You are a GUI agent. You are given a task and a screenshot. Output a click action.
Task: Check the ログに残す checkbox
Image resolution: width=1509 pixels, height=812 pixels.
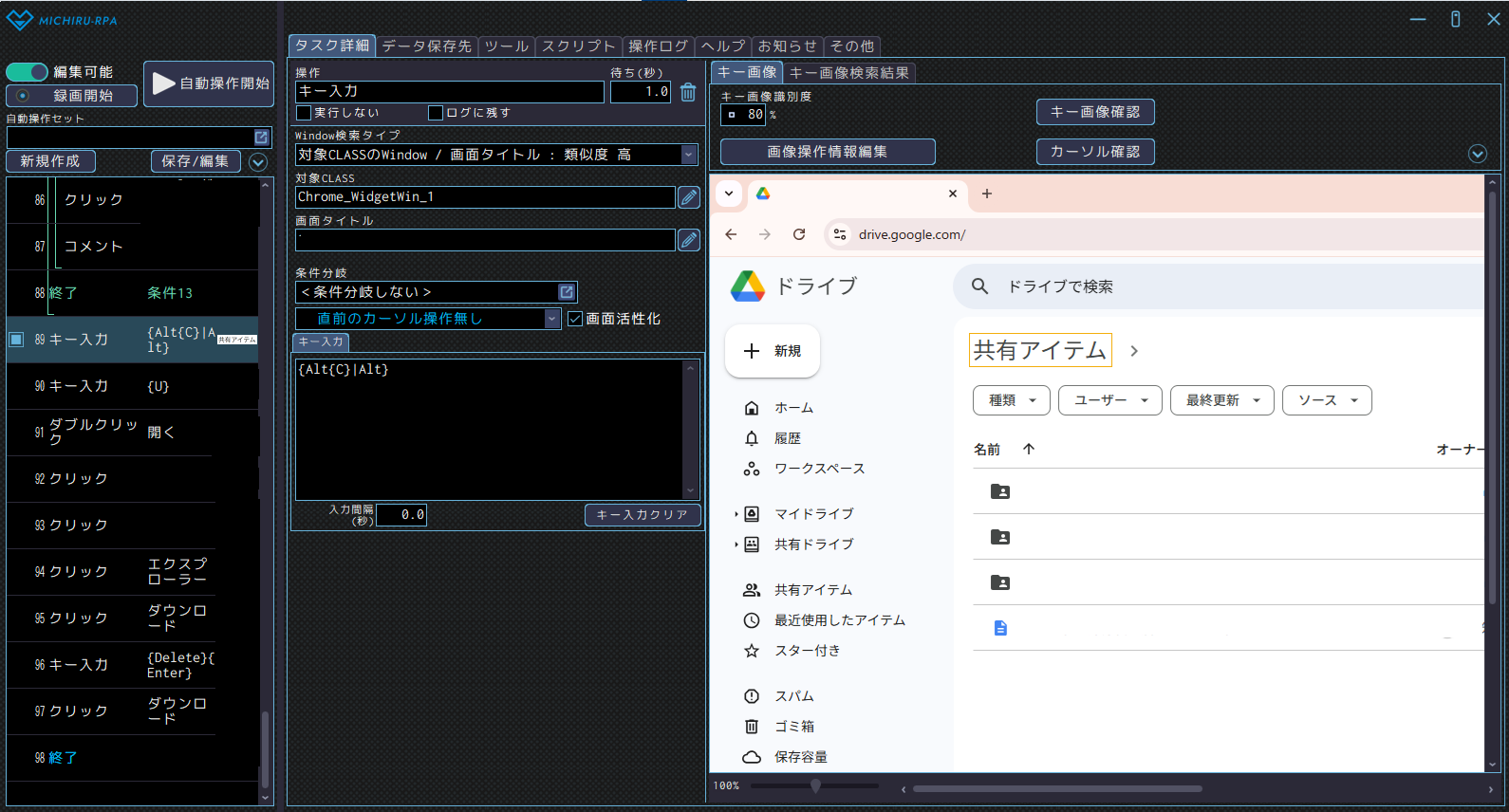(436, 113)
